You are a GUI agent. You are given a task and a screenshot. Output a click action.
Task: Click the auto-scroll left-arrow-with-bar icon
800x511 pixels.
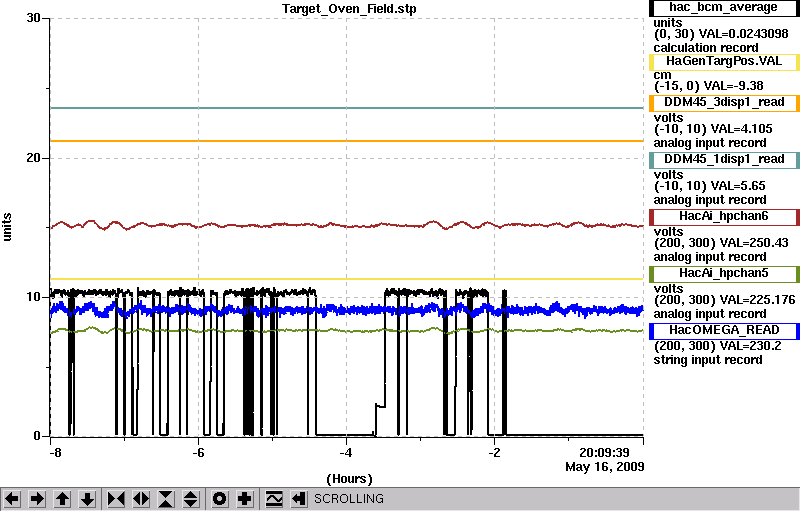tap(298, 499)
